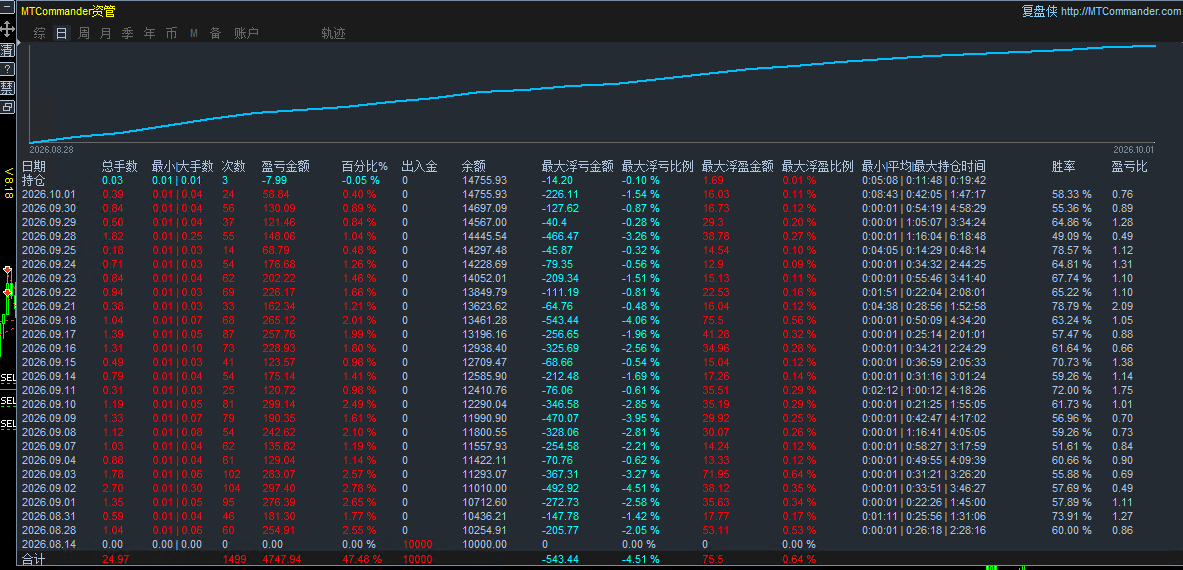1183x570 pixels.
Task: Click the 日期 column header
Action: pos(34,166)
